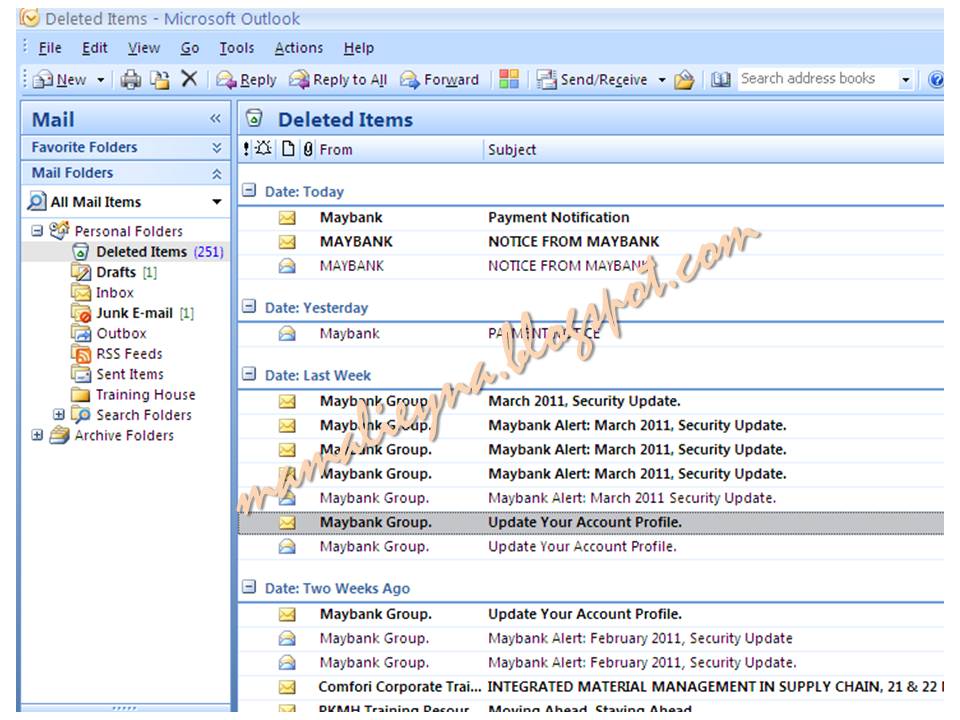Image resolution: width=960 pixels, height=720 pixels.
Task: Open the Edit menu
Action: [94, 48]
